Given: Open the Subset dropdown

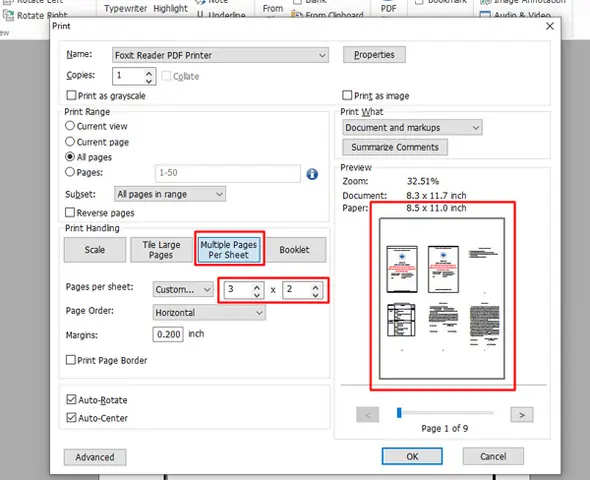Looking at the screenshot, I should (x=170, y=194).
